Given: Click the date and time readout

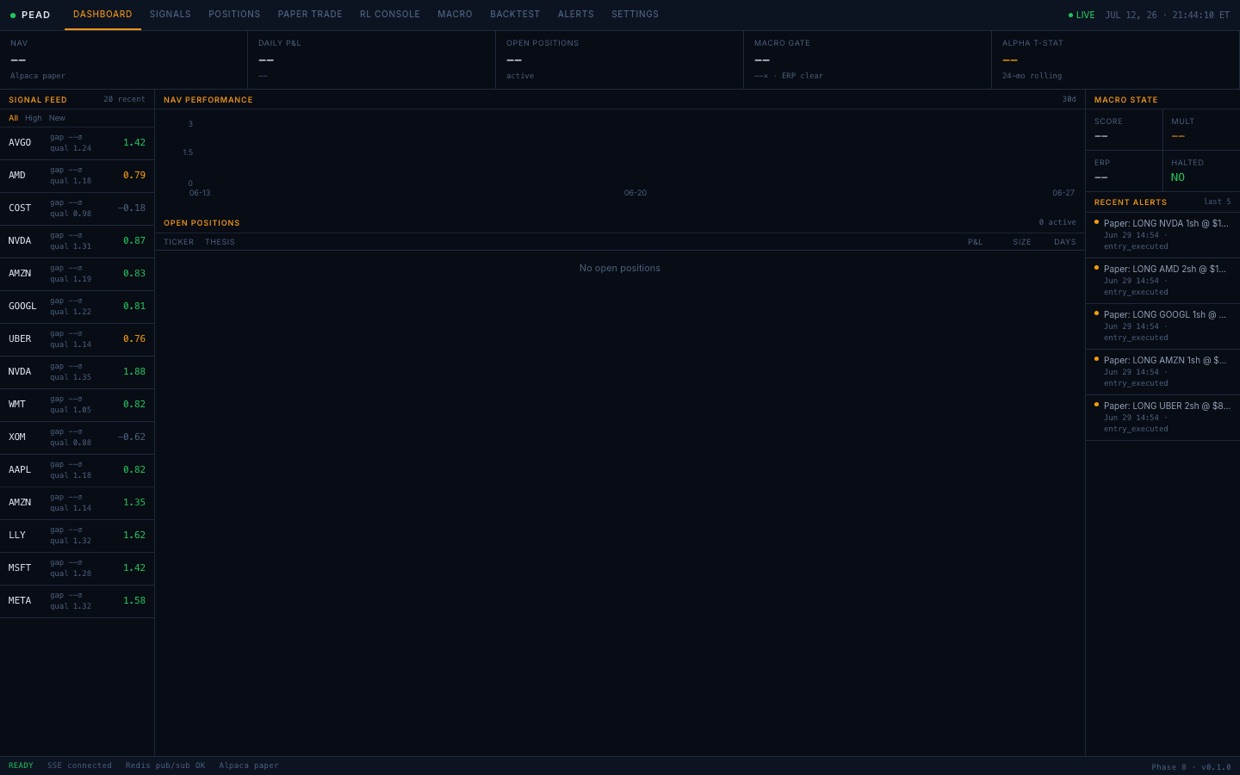Looking at the screenshot, I should click(x=1167, y=15).
